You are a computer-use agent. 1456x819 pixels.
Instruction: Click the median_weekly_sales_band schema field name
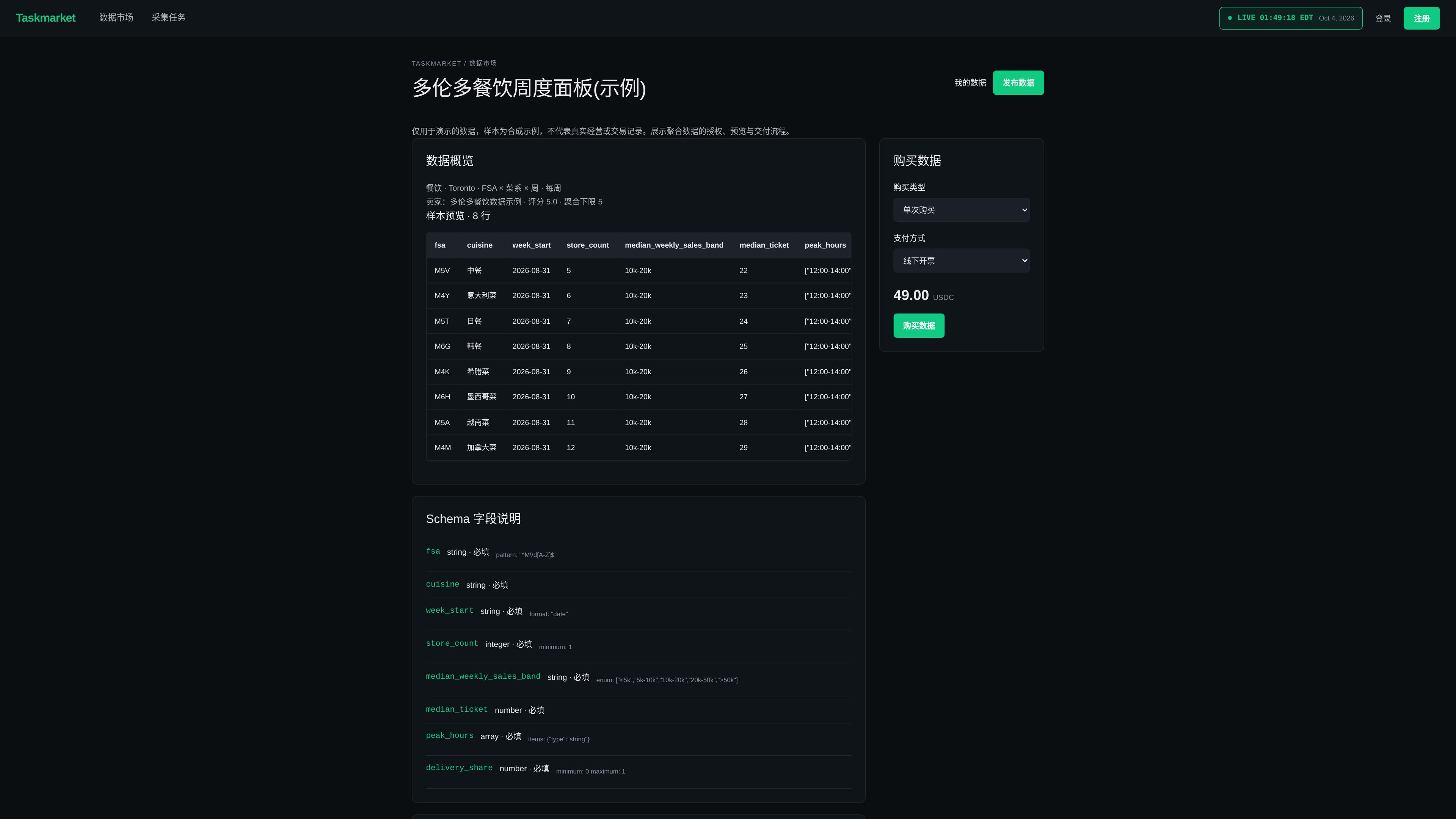483,676
